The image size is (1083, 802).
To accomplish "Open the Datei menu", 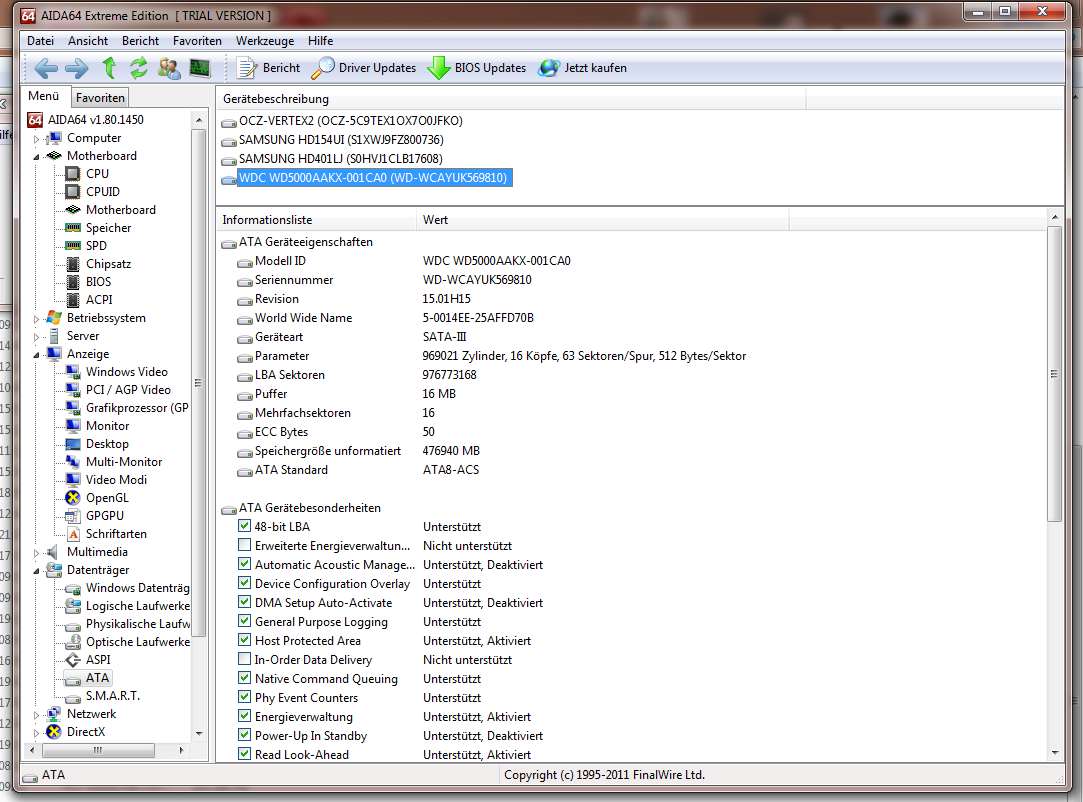I will 40,41.
